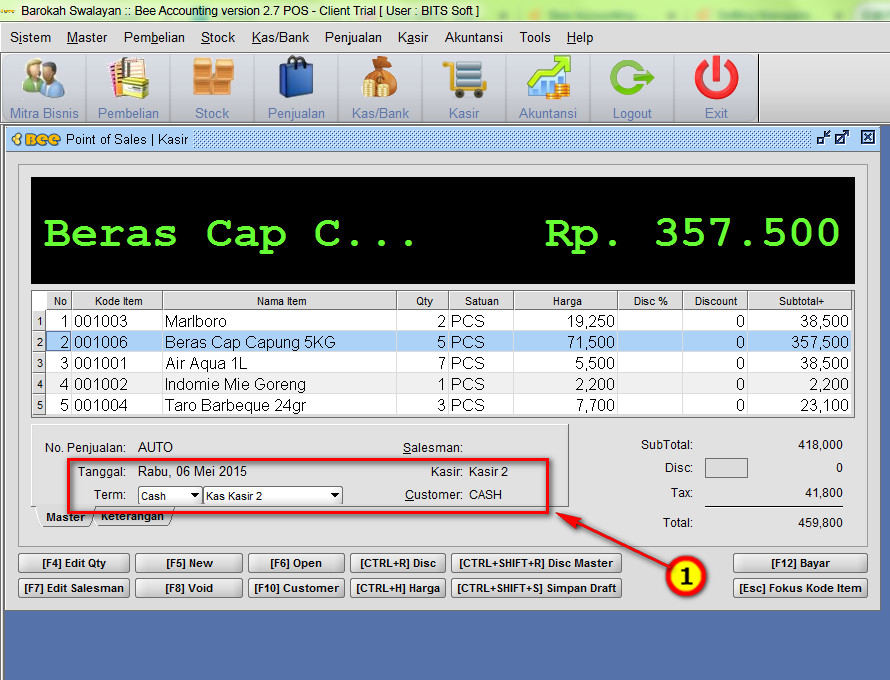Click the Qty column header
890x680 pixels.
[423, 301]
